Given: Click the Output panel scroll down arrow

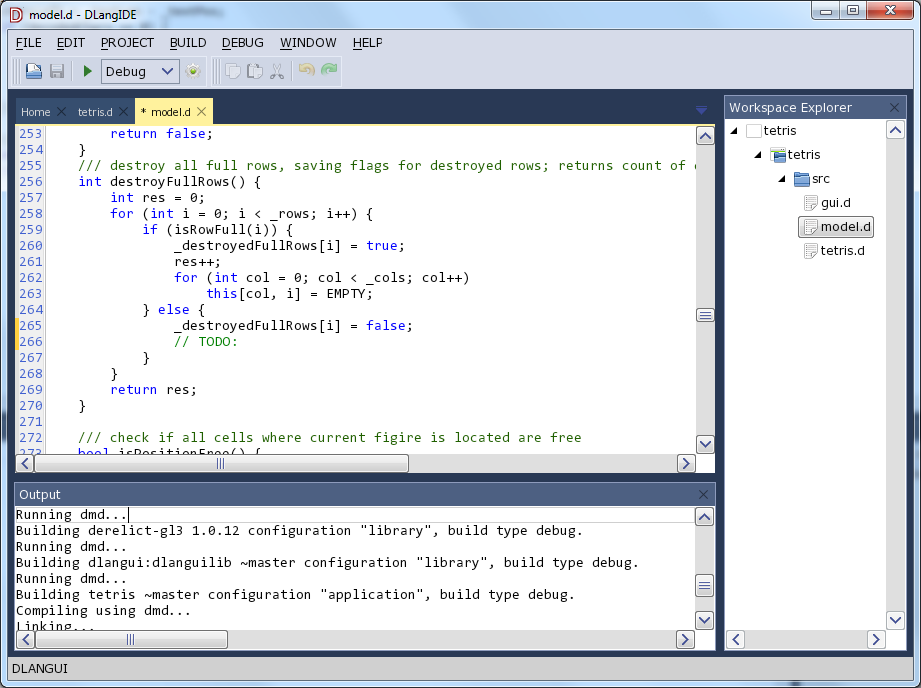Looking at the screenshot, I should 704,619.
